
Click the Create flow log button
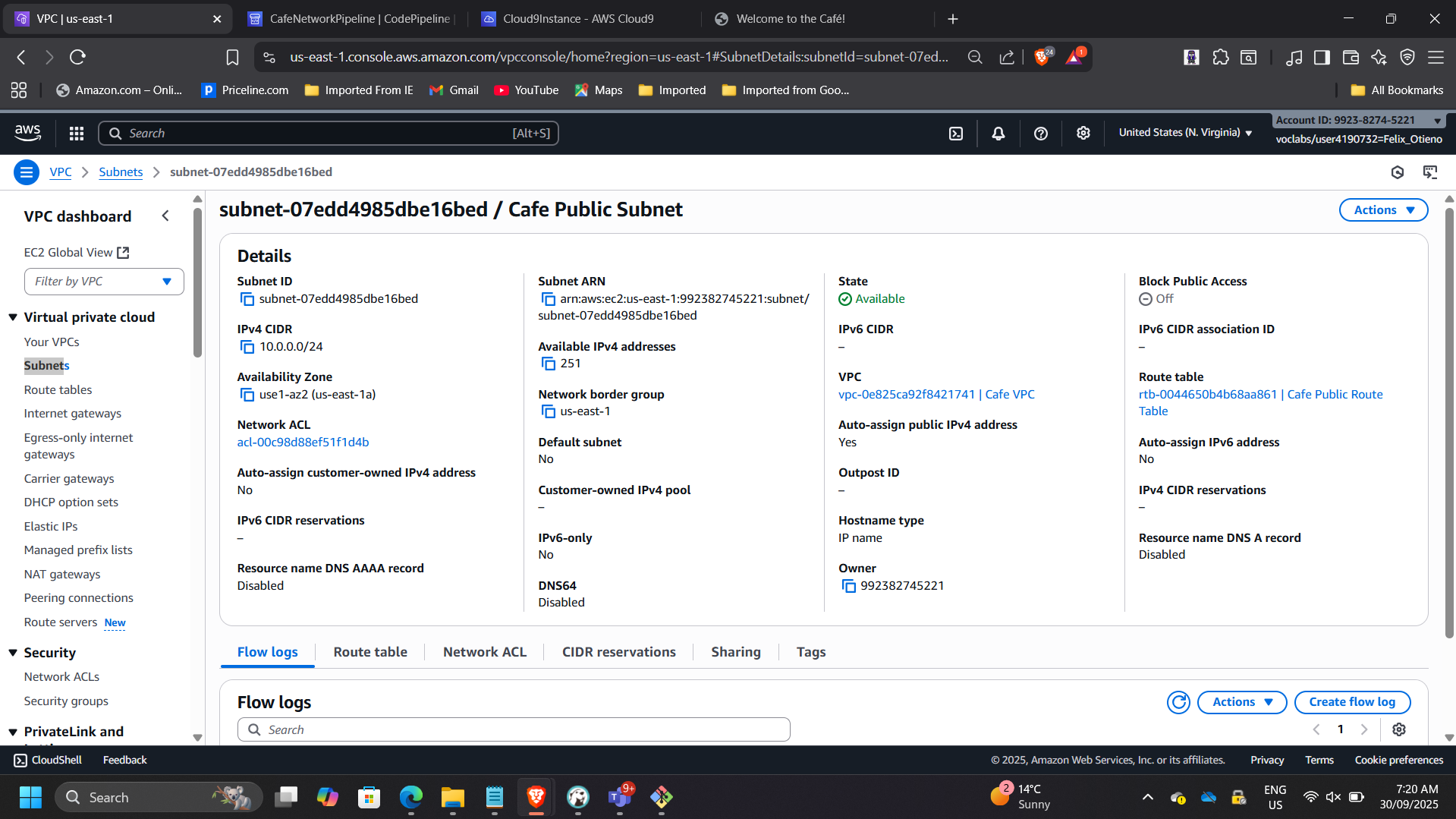1351,702
